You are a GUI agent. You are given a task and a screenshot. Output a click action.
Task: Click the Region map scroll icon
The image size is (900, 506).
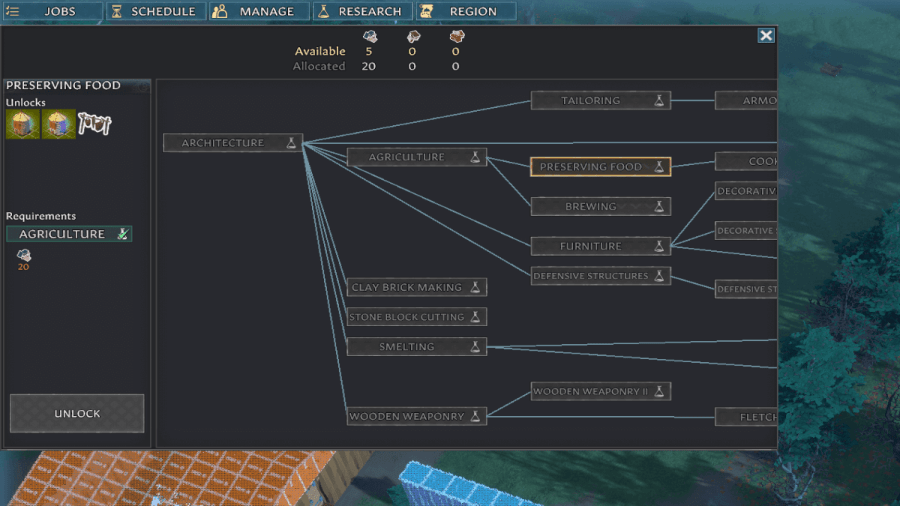click(x=427, y=12)
